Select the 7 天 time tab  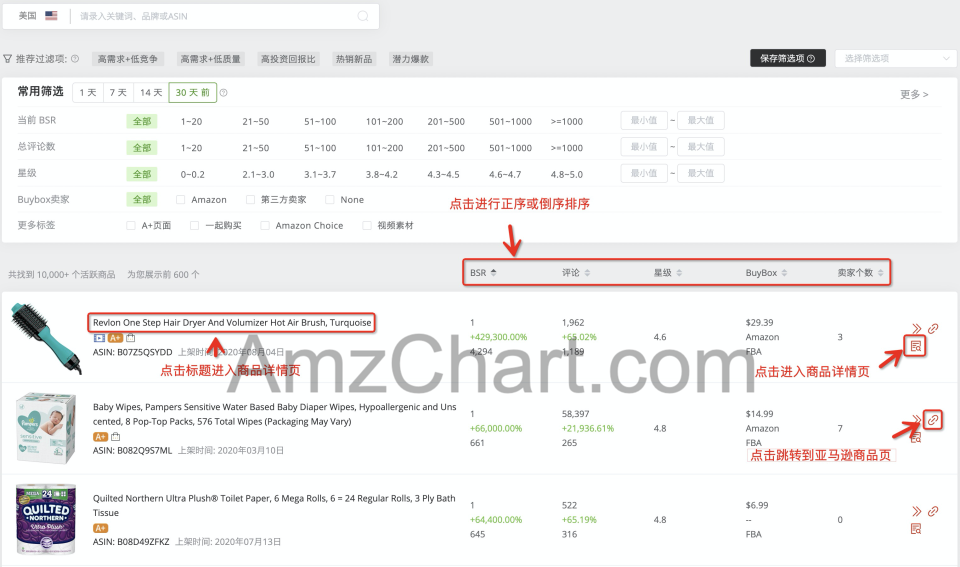pos(118,92)
